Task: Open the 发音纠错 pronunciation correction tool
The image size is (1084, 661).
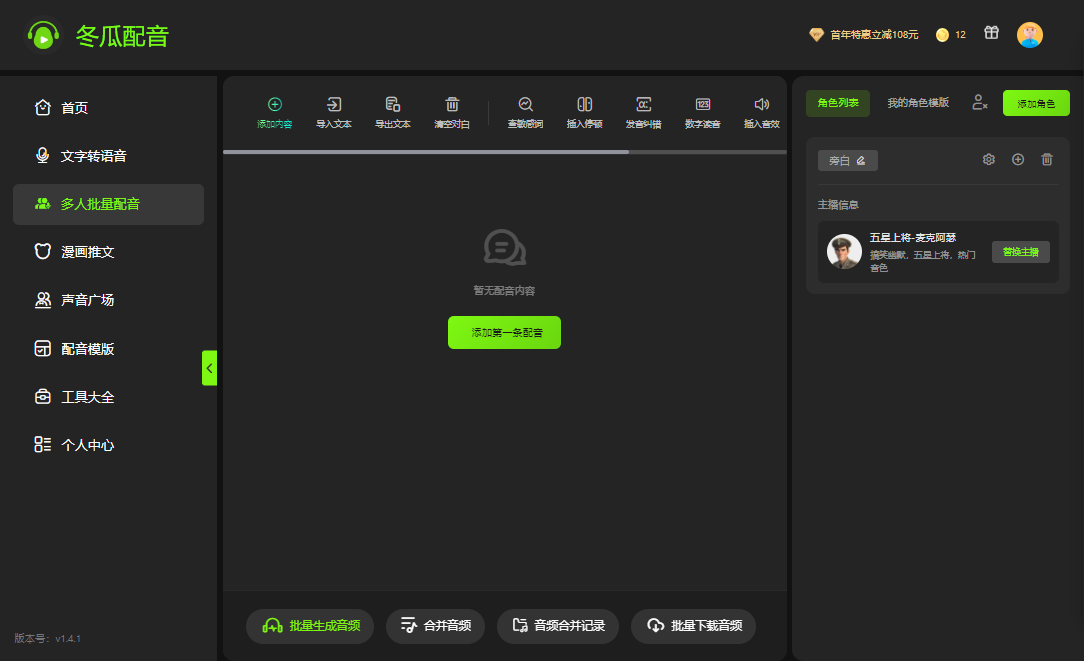Action: pos(644,113)
